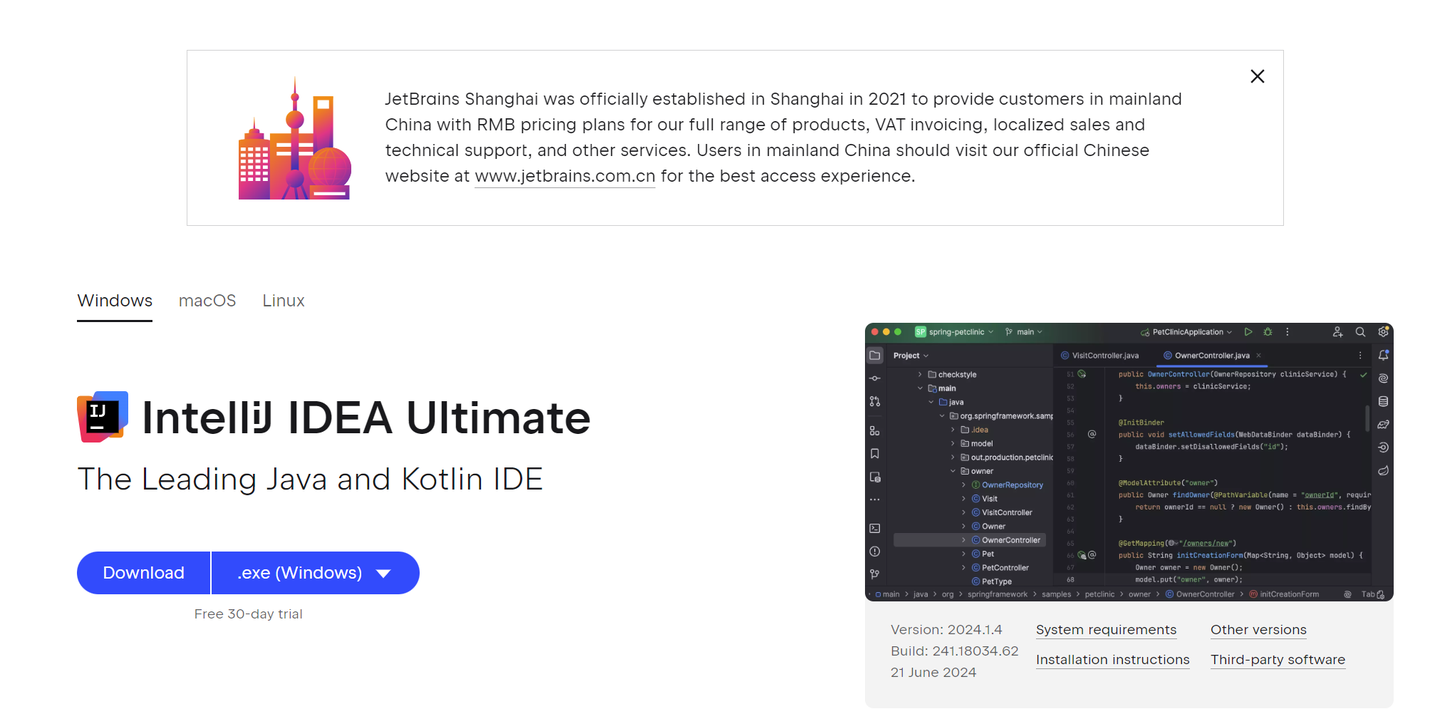Switch to the VisitController.java editor tab
The width and height of the screenshot is (1440, 709).
(1099, 355)
